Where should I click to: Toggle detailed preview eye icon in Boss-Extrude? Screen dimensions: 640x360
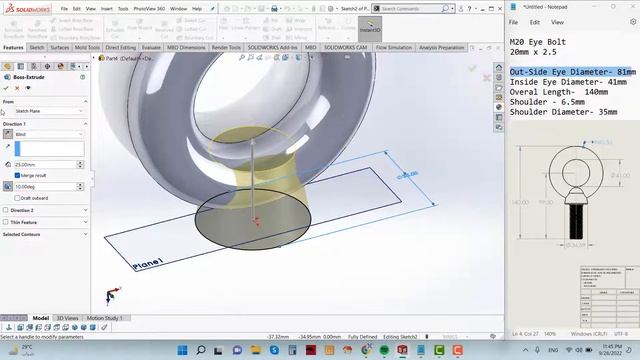(28, 88)
